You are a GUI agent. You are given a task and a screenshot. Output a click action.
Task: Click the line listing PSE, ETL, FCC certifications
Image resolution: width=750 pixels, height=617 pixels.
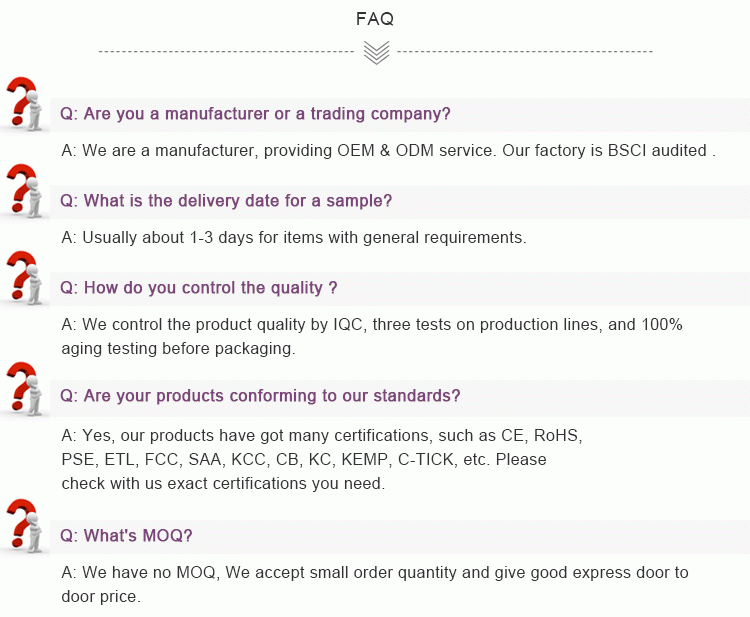(x=304, y=460)
